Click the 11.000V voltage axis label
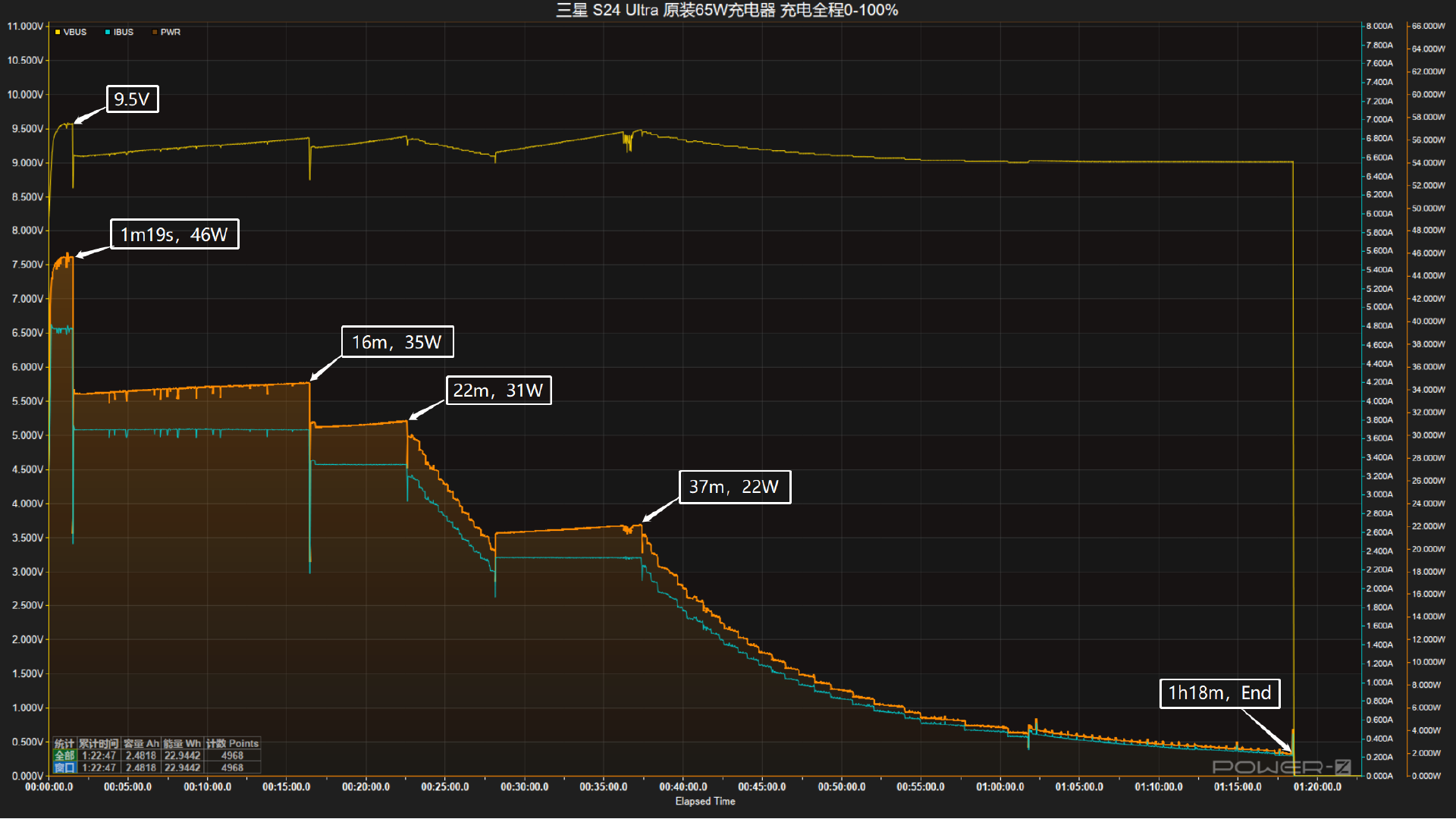 pyautogui.click(x=25, y=27)
